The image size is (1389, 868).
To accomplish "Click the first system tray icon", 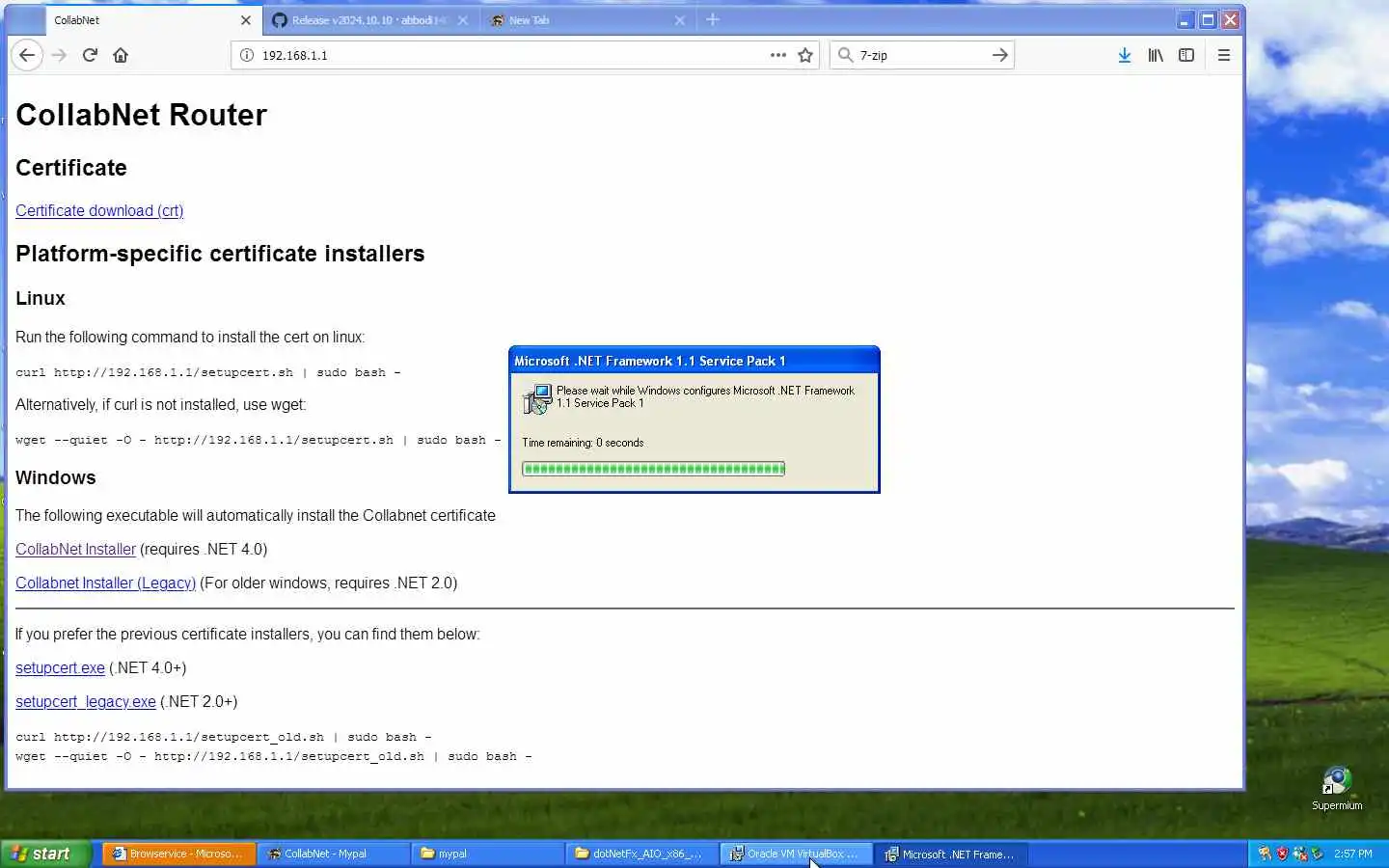I will coord(1265,854).
